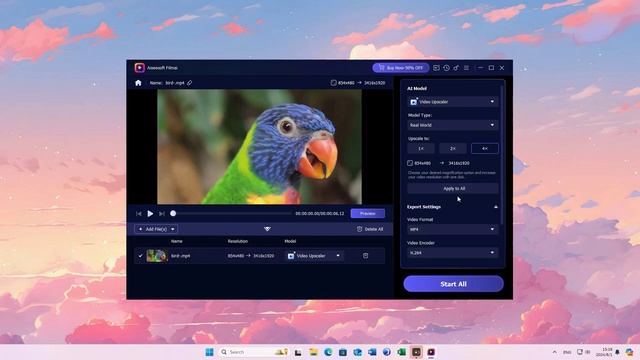The height and width of the screenshot is (360, 640).
Task: Click the bird video preview image
Action: tap(259, 147)
